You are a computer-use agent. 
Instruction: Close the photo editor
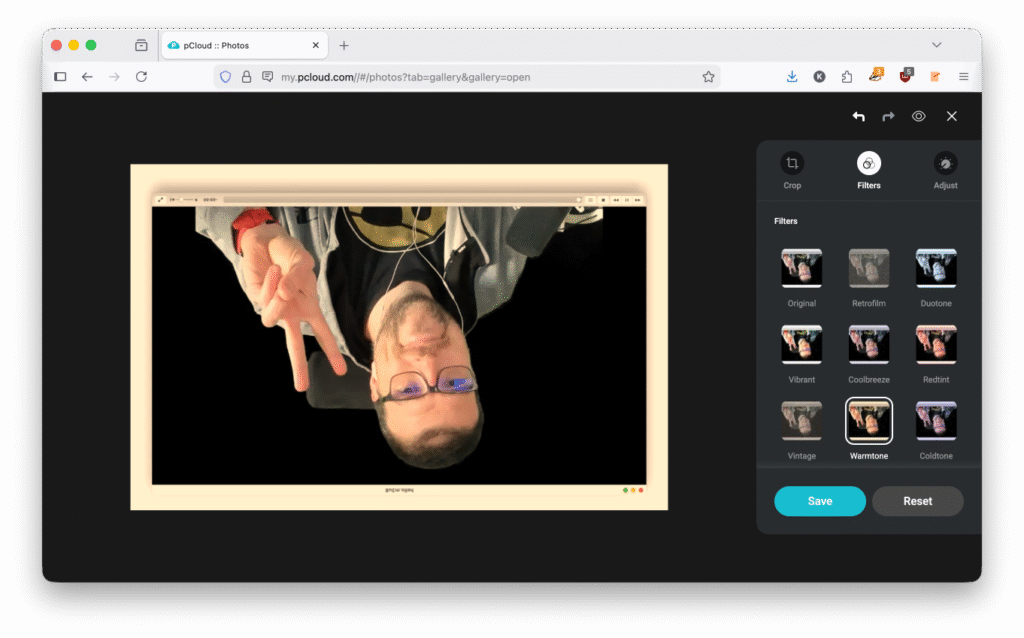tap(951, 116)
